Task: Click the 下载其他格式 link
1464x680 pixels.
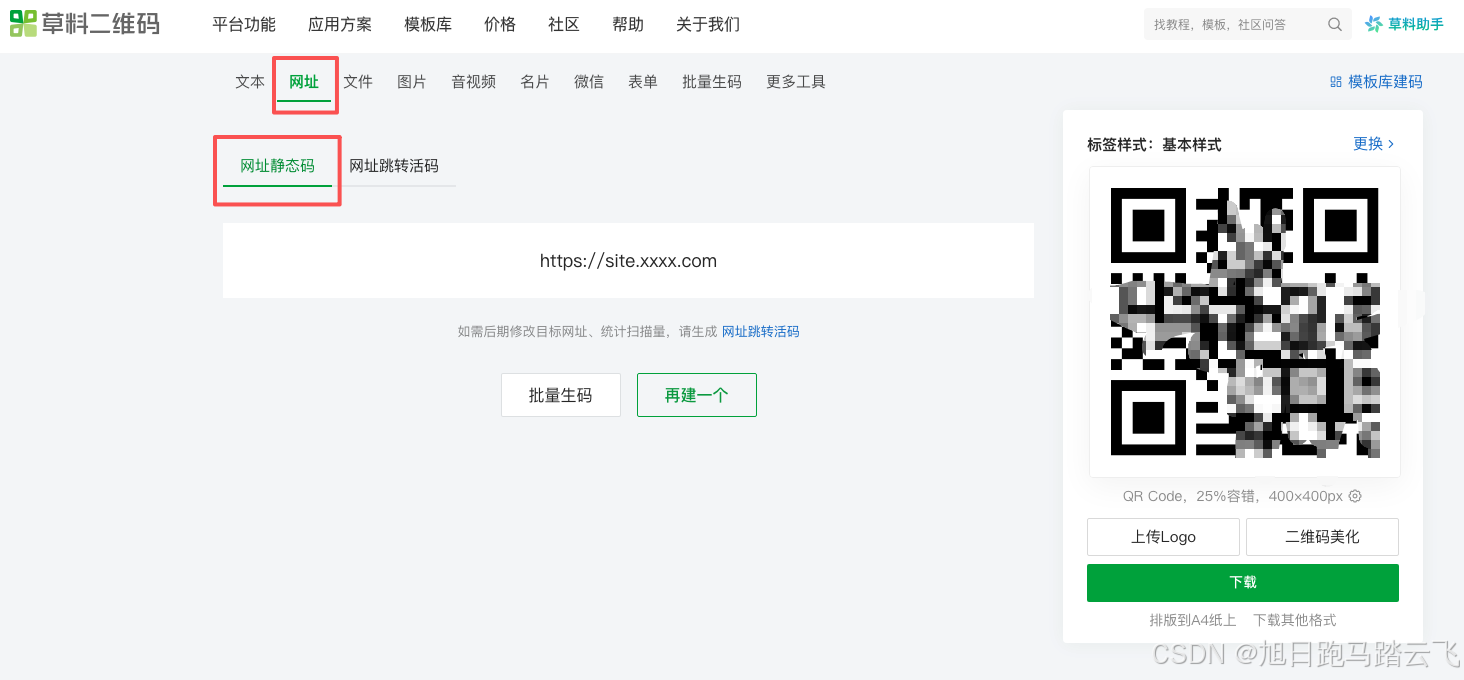Action: tap(1295, 620)
